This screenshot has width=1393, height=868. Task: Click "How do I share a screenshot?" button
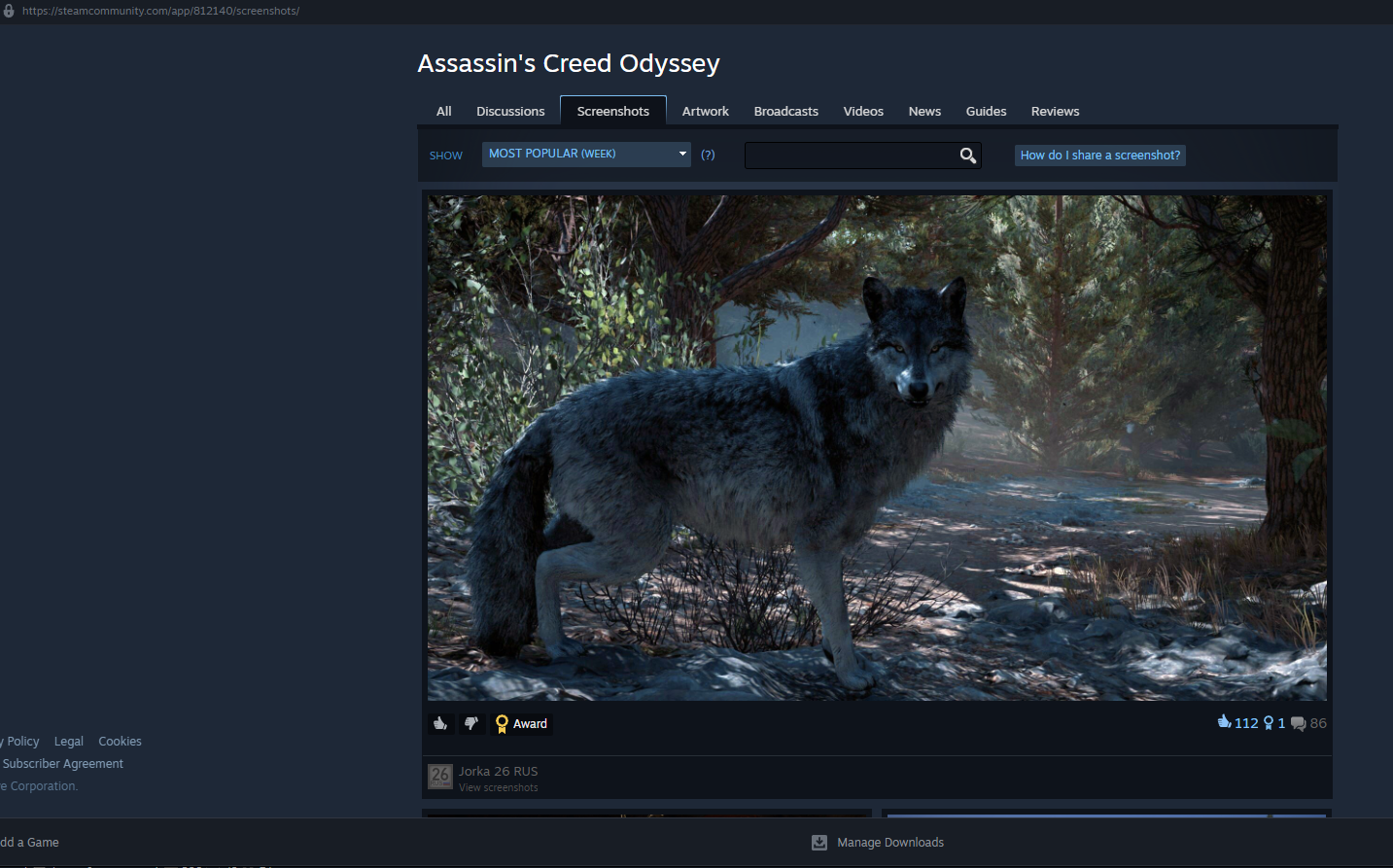click(1100, 156)
